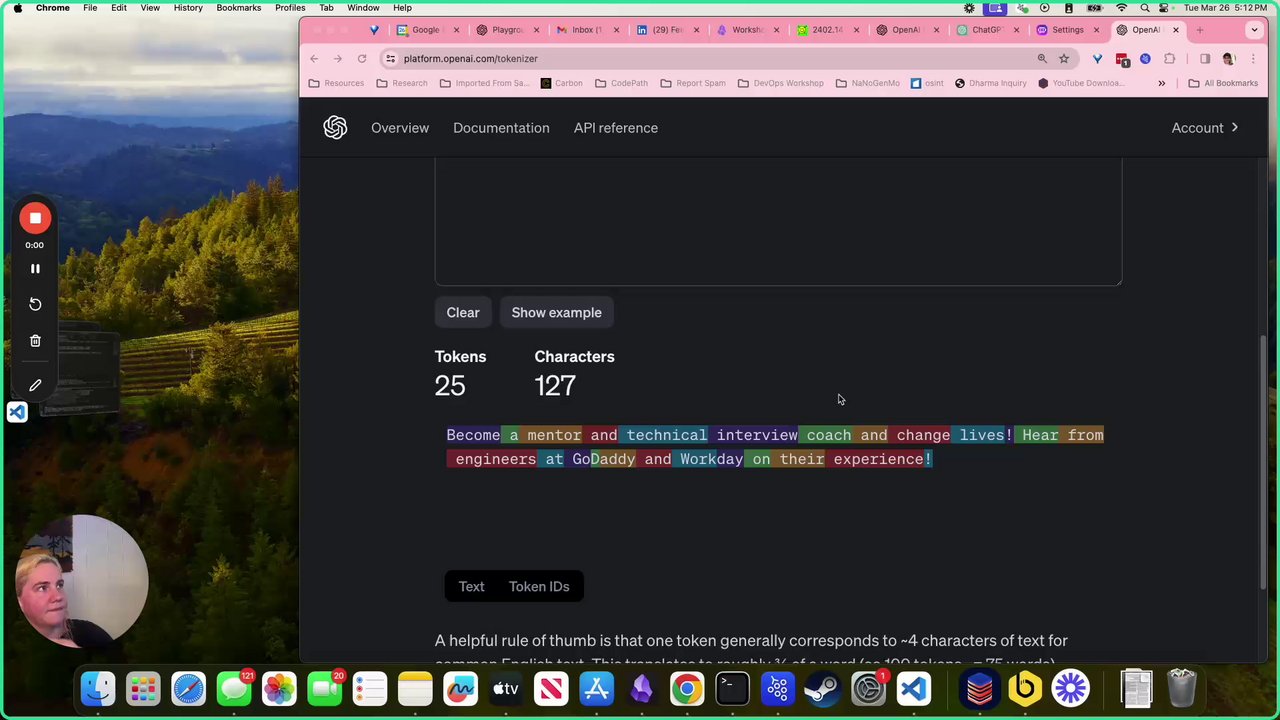Viewport: 1280px width, 720px height.
Task: Open the CodePath bookmark folder
Action: point(621,83)
